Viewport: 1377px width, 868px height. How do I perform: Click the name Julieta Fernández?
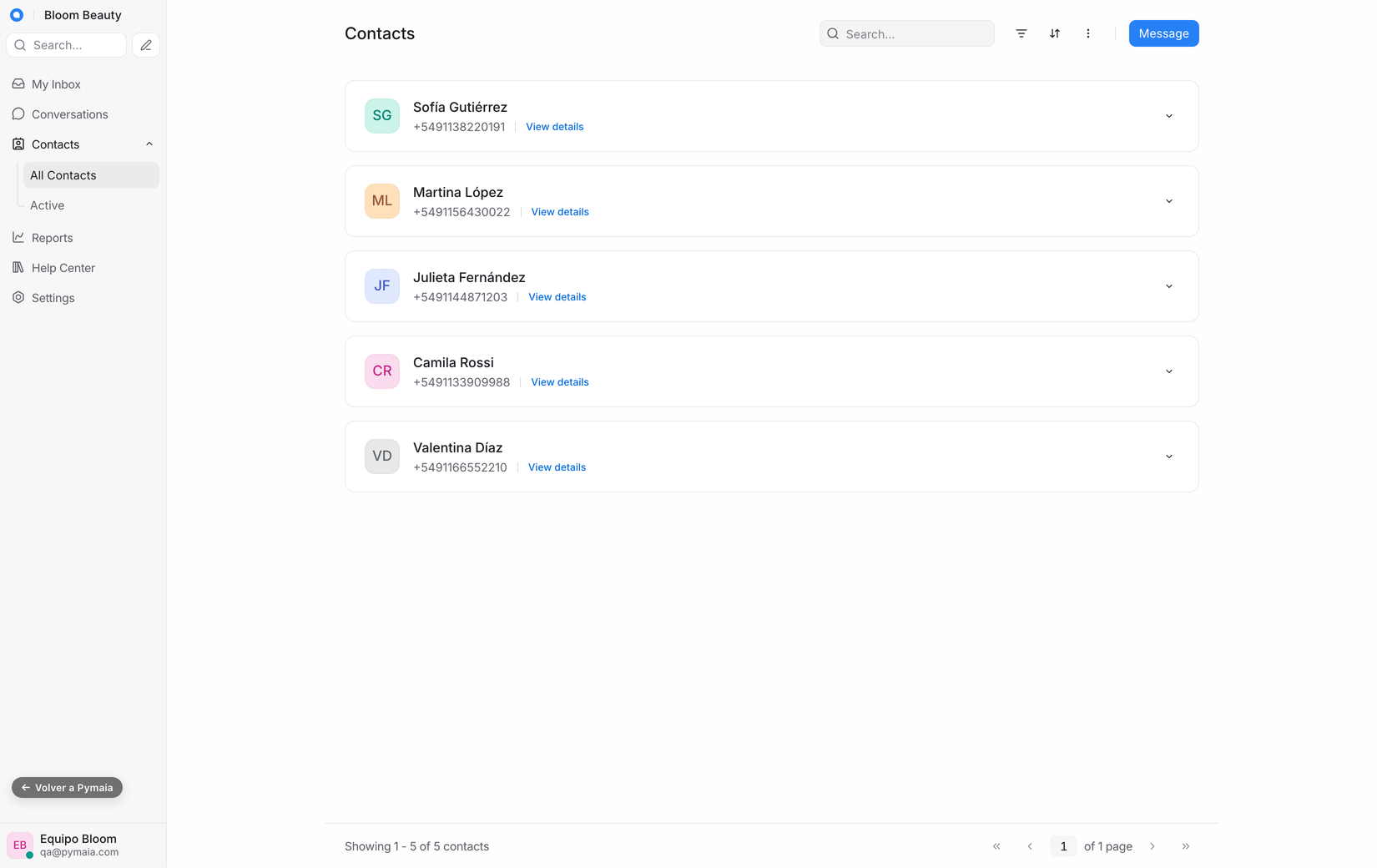(469, 277)
